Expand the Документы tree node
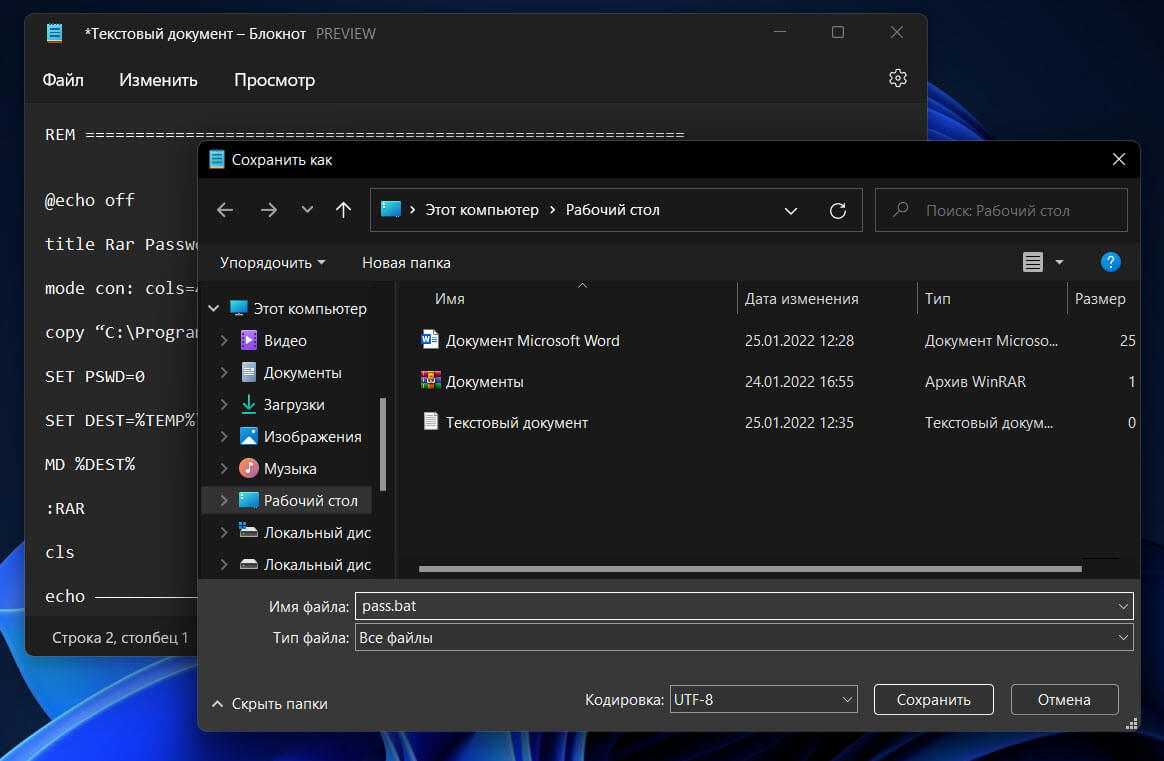Image resolution: width=1164 pixels, height=761 pixels. point(223,372)
